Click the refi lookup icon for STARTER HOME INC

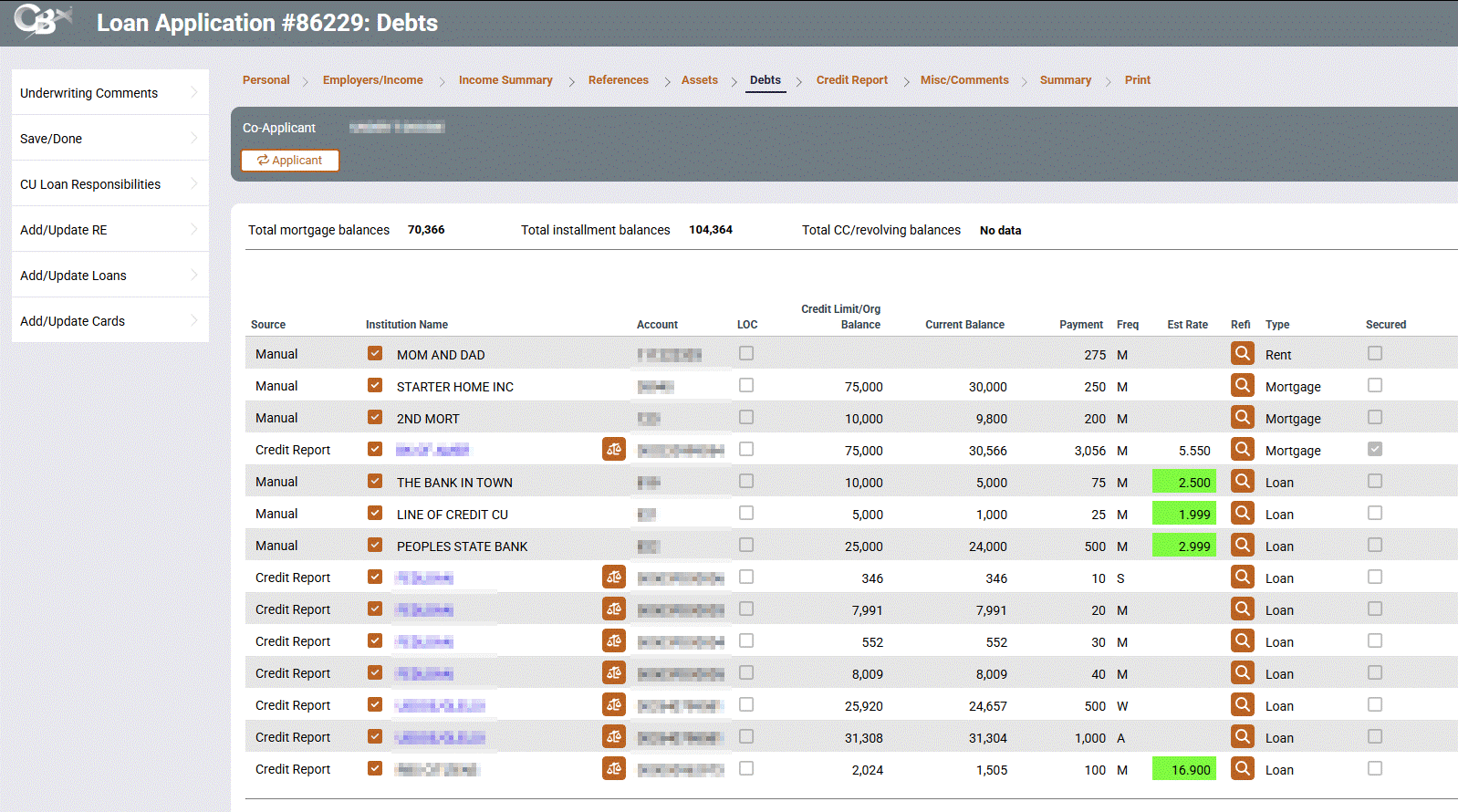click(1242, 385)
